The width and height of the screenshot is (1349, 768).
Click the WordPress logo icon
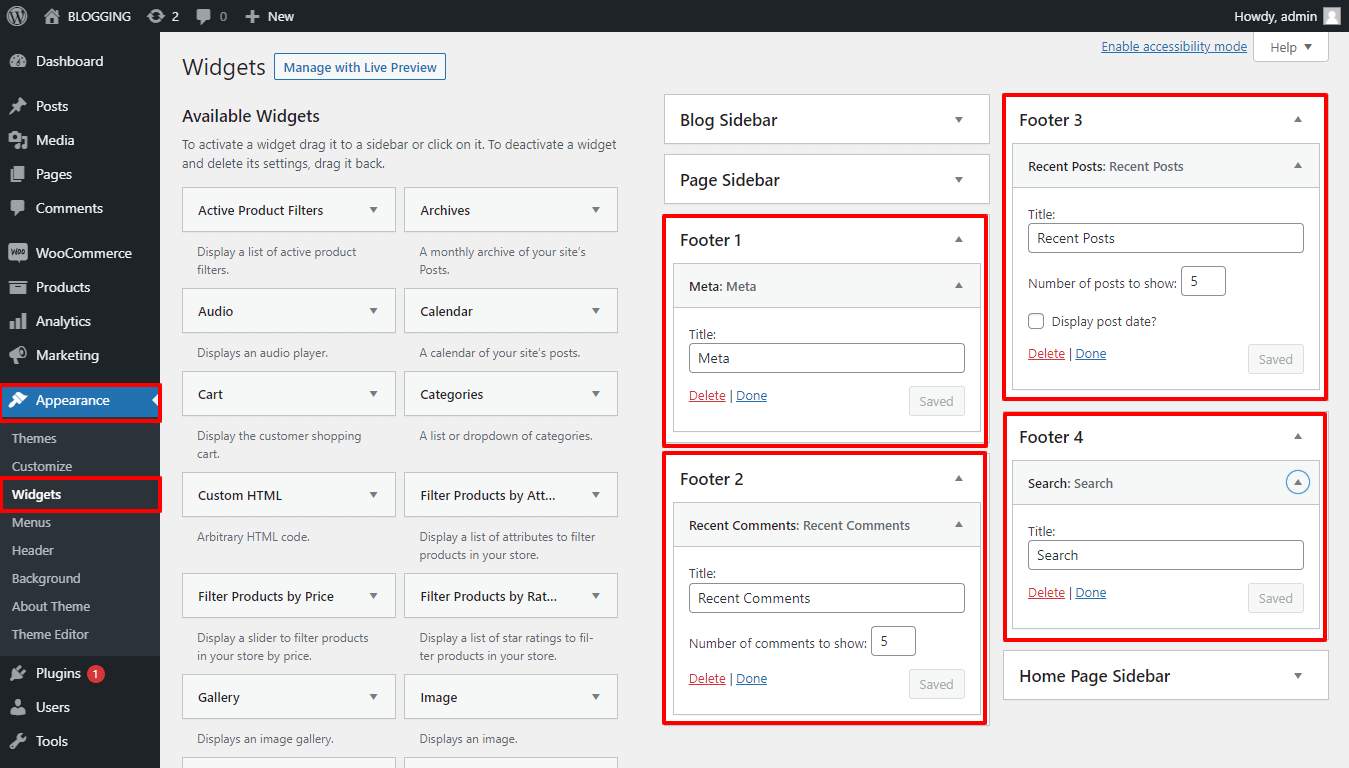(17, 16)
